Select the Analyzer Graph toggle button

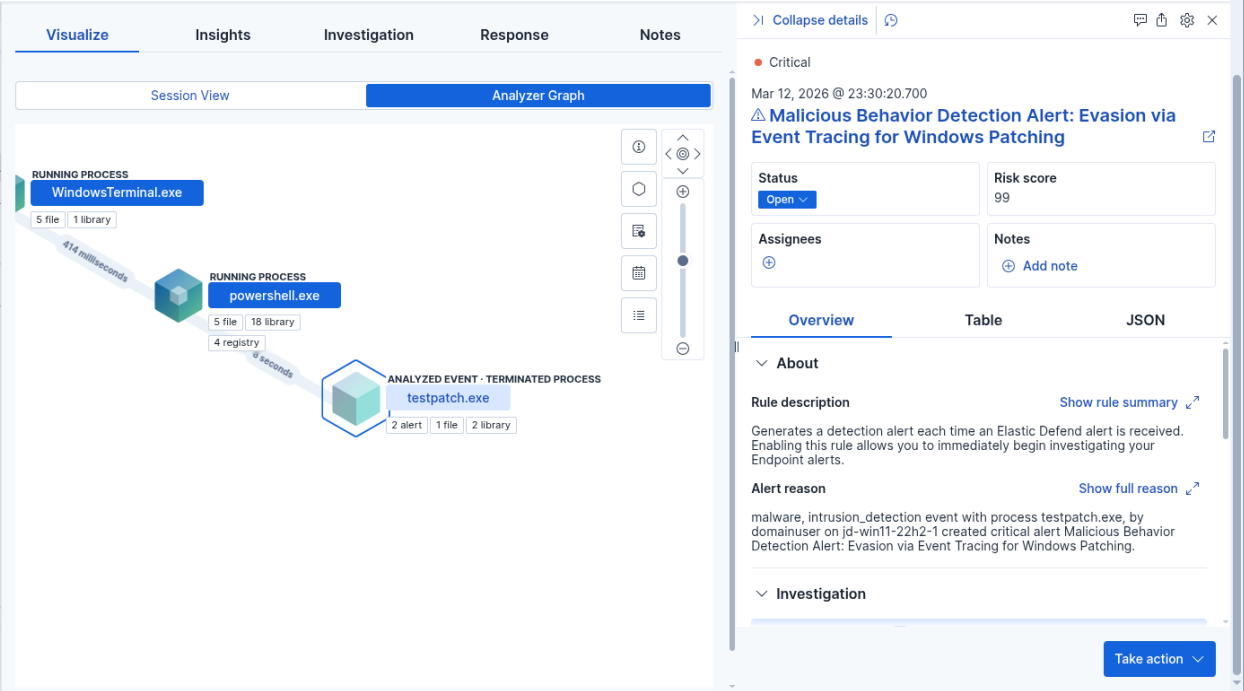[538, 96]
